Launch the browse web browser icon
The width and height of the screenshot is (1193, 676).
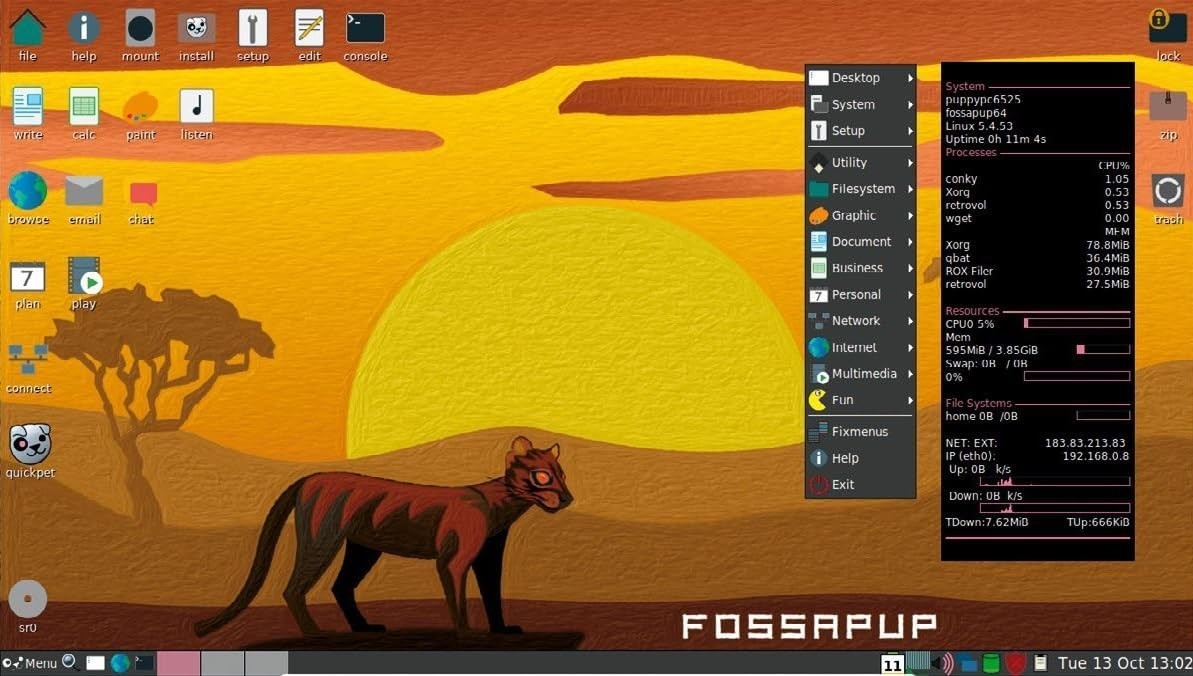[27, 190]
